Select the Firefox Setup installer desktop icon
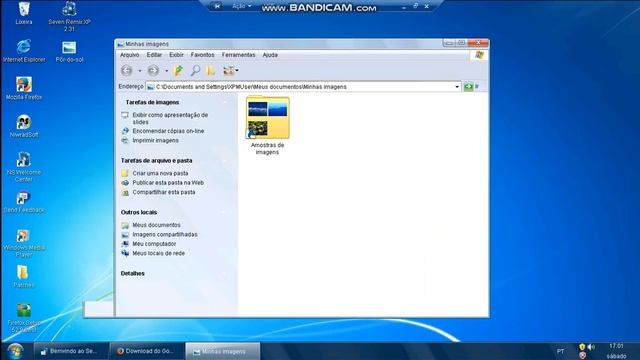640x360 pixels. (x=24, y=318)
